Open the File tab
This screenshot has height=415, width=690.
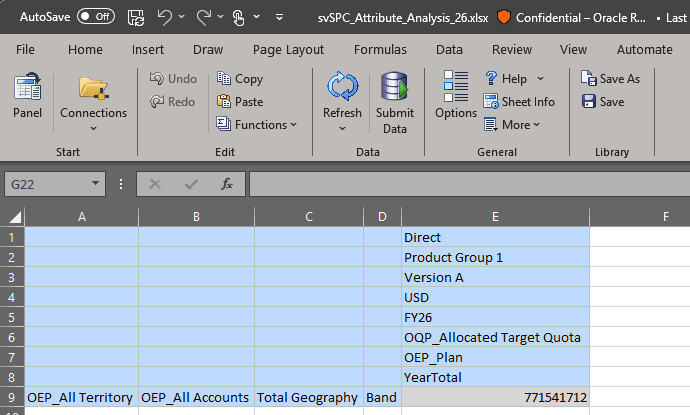(x=25, y=50)
